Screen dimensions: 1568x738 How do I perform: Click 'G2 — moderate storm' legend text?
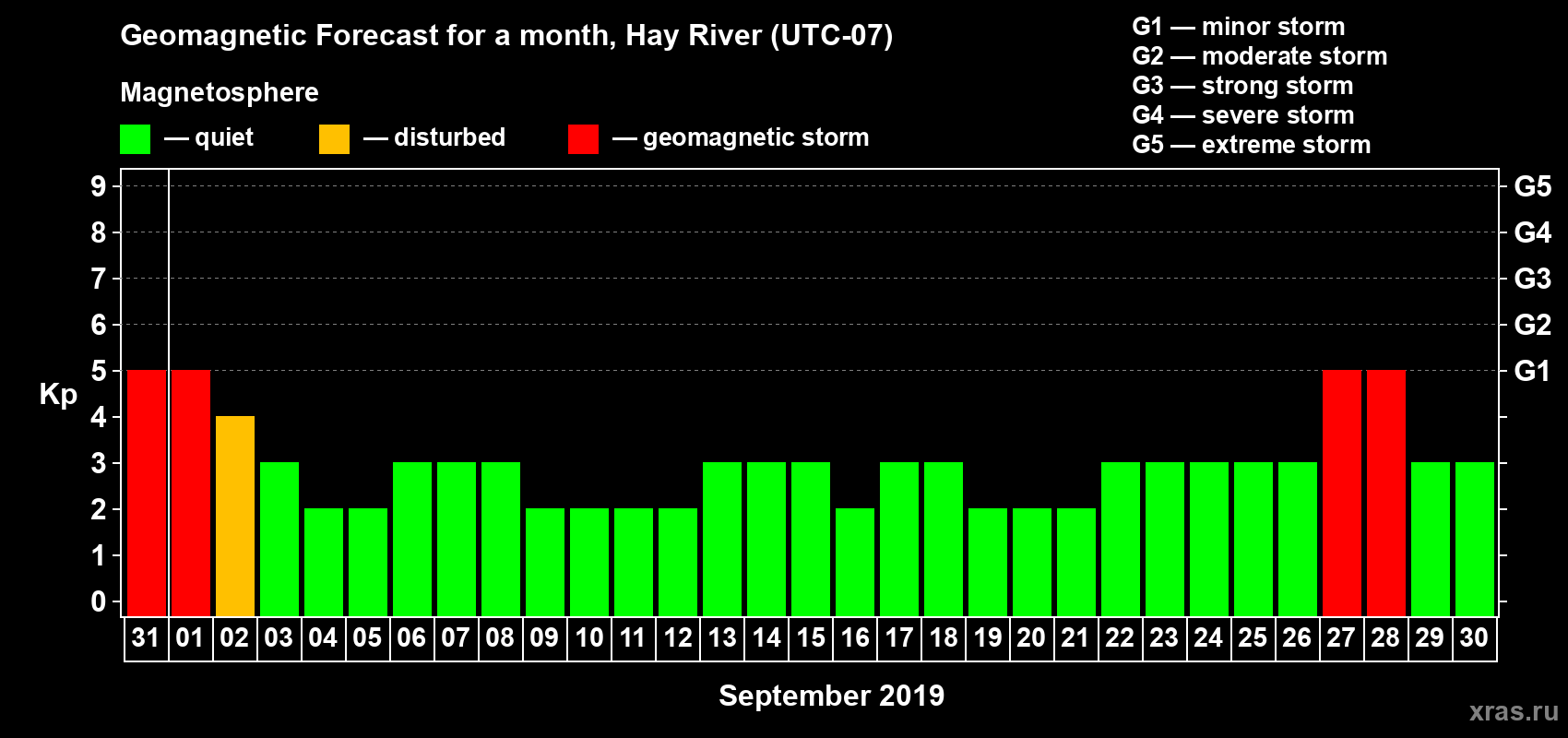1260,56
